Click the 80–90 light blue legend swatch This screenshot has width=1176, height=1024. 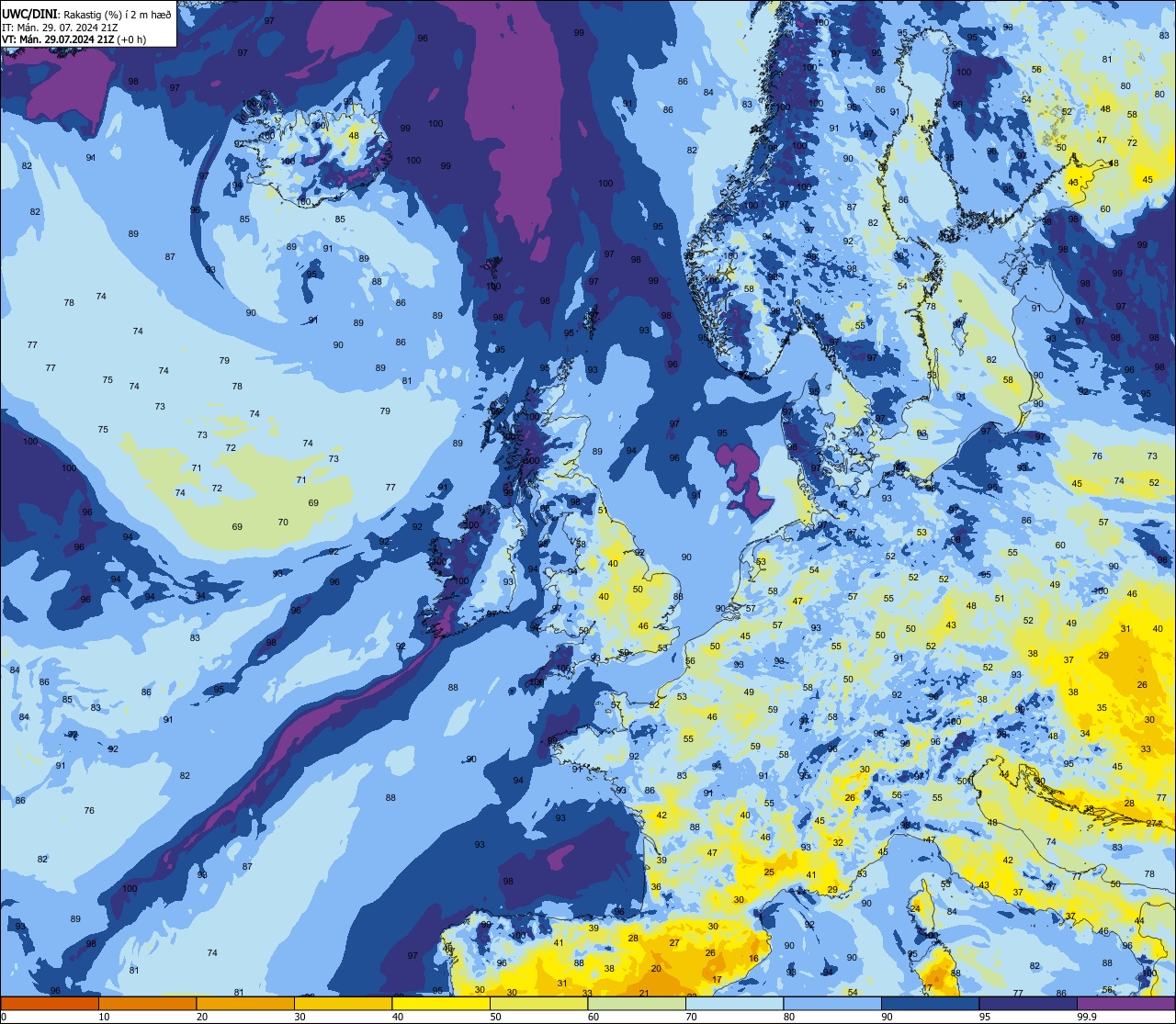(832, 1003)
